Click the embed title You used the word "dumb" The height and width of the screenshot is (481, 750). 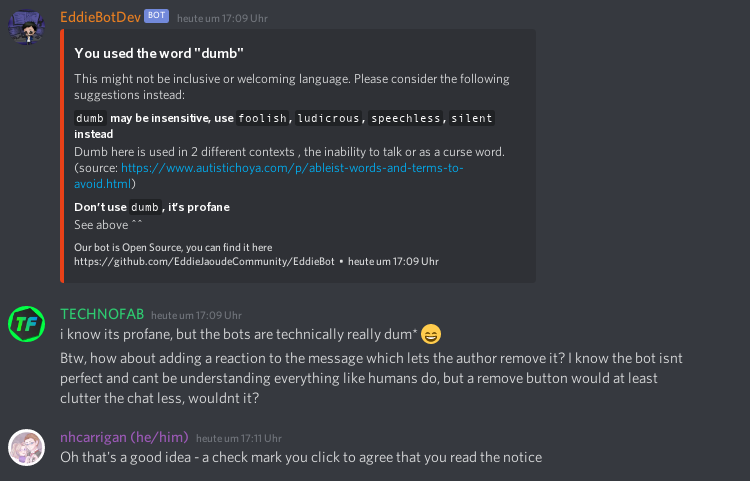159,53
